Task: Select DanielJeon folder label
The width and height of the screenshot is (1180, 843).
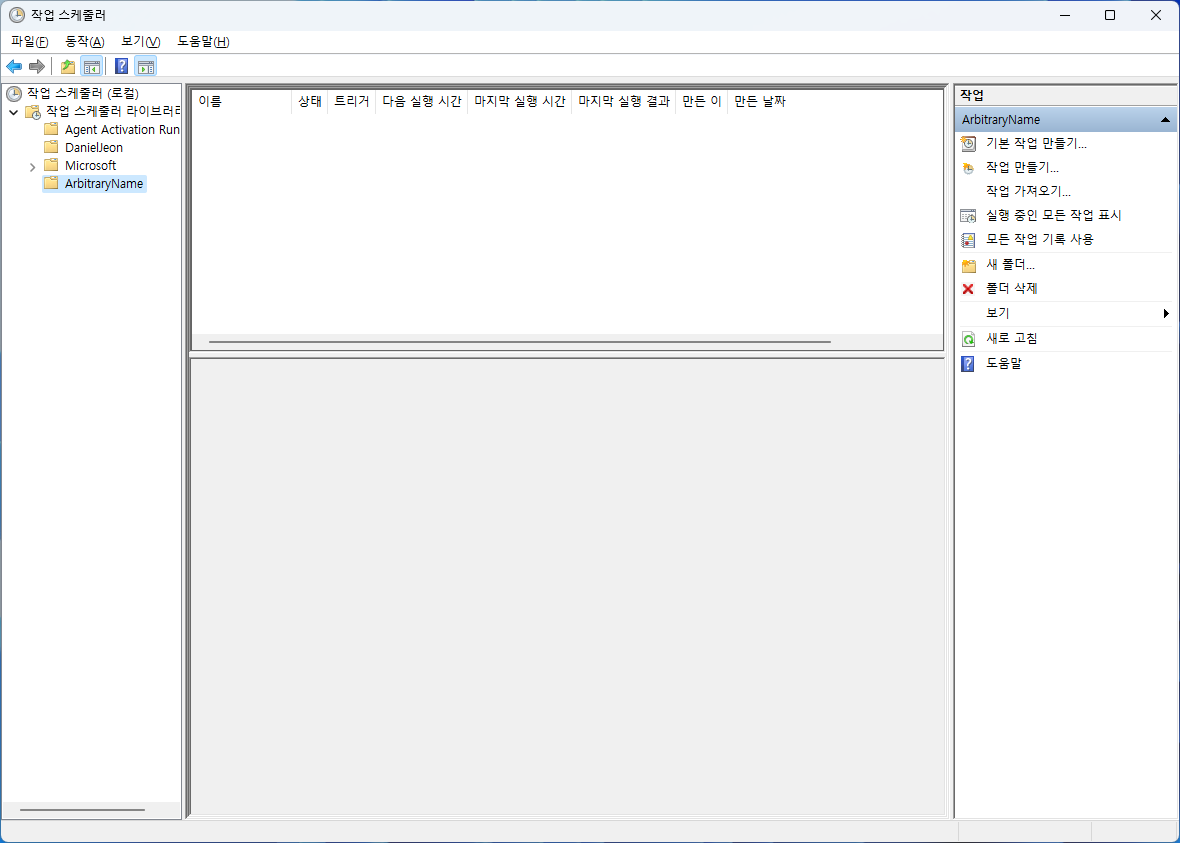Action: 94,148
